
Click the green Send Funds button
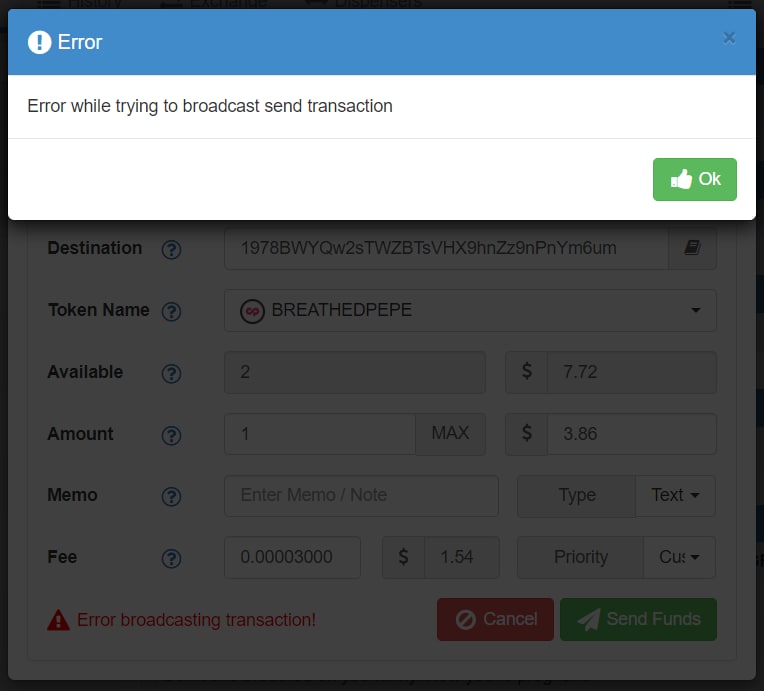(x=638, y=619)
